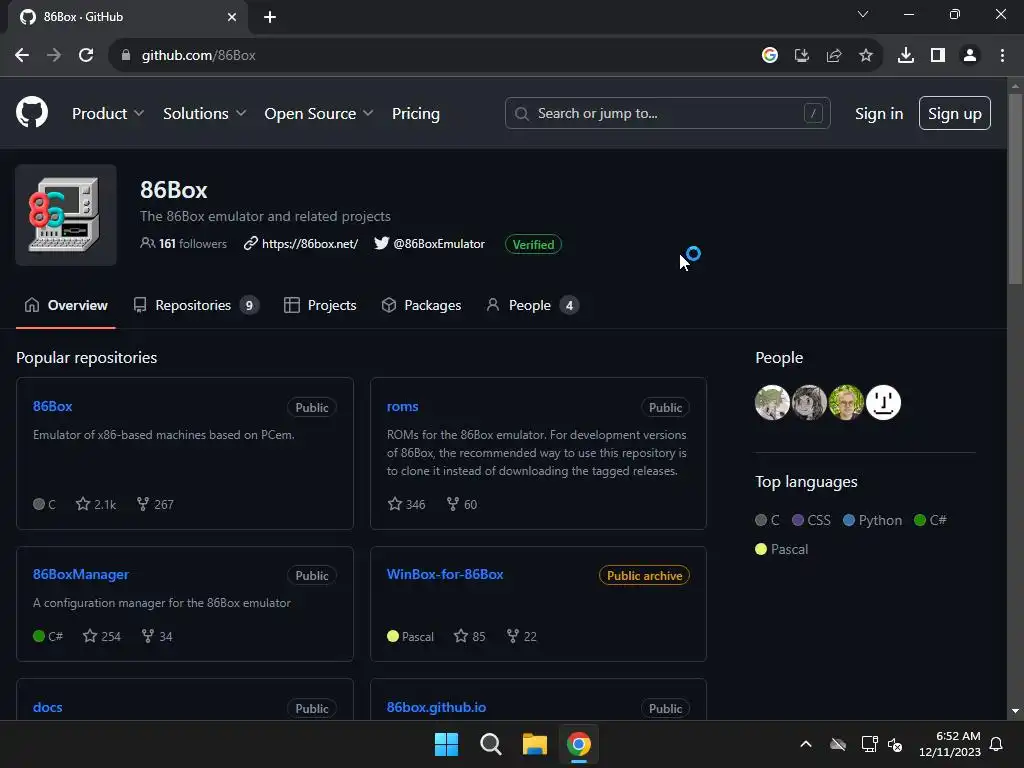View WinBox-for-86Box 85 stars

pyautogui.click(x=470, y=636)
